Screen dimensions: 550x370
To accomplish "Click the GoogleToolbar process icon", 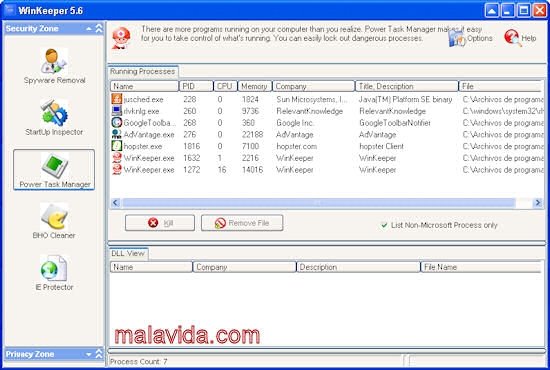I will point(116,122).
